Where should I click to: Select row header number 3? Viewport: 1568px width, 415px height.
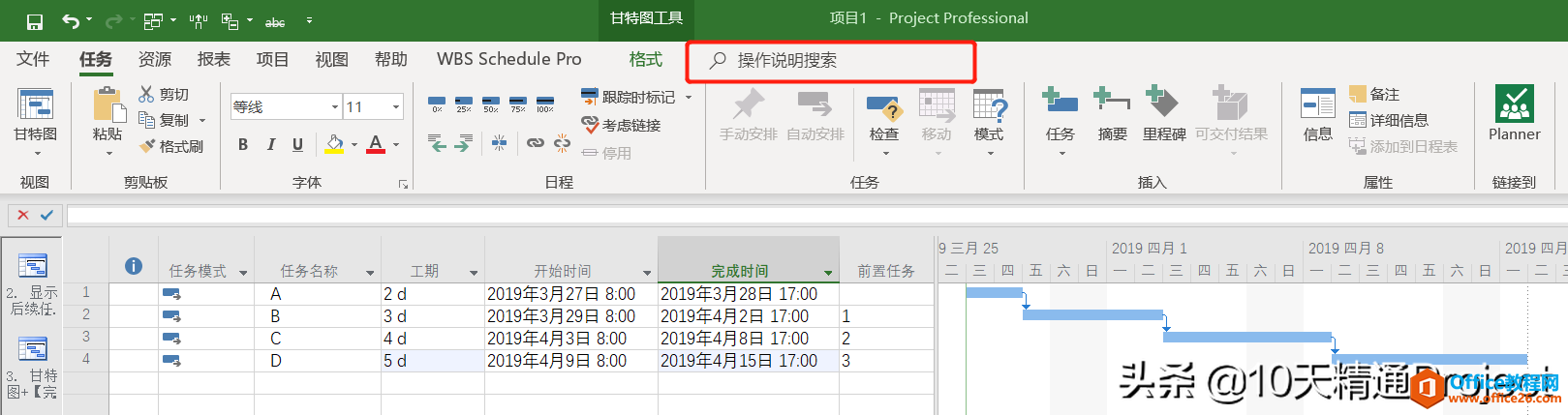[86, 337]
